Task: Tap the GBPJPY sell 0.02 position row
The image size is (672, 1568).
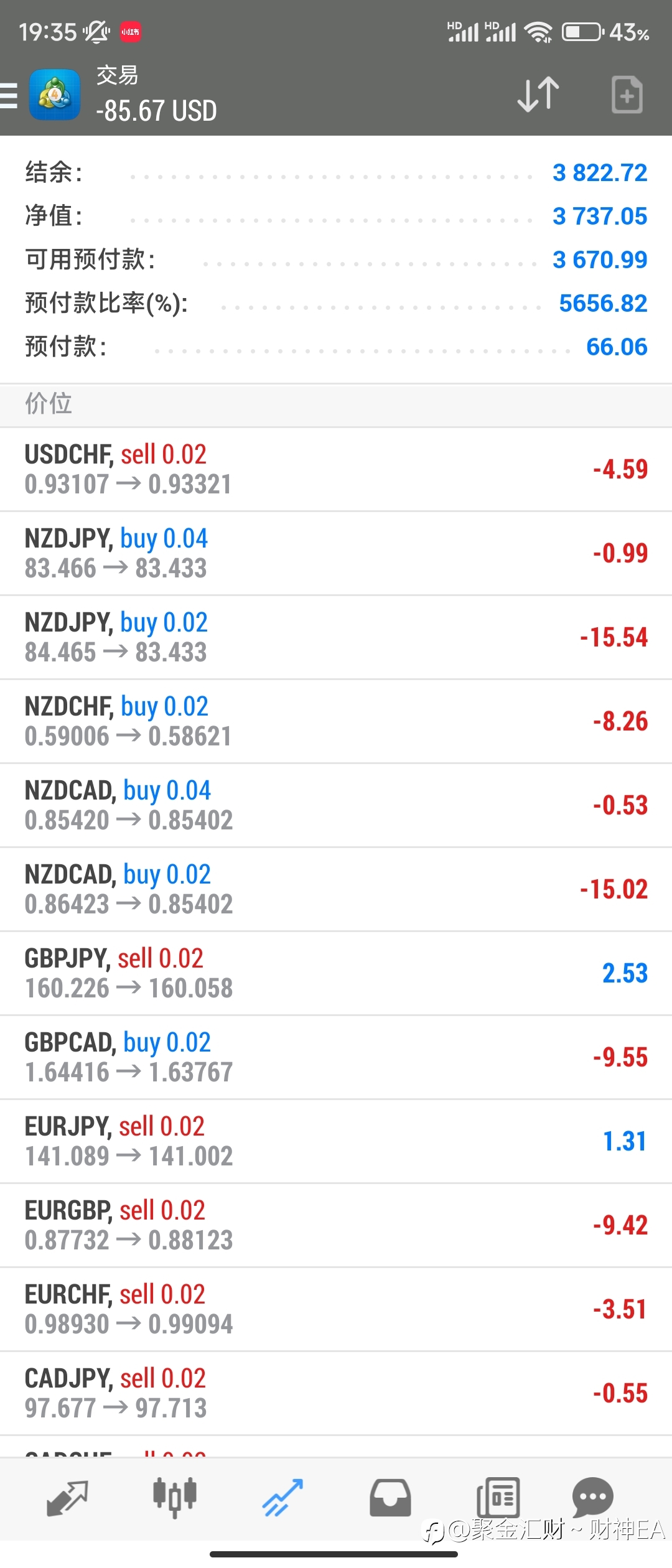Action: [336, 973]
